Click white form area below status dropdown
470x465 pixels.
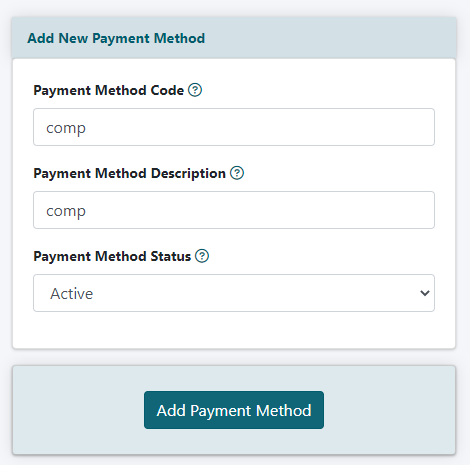[x=234, y=330]
